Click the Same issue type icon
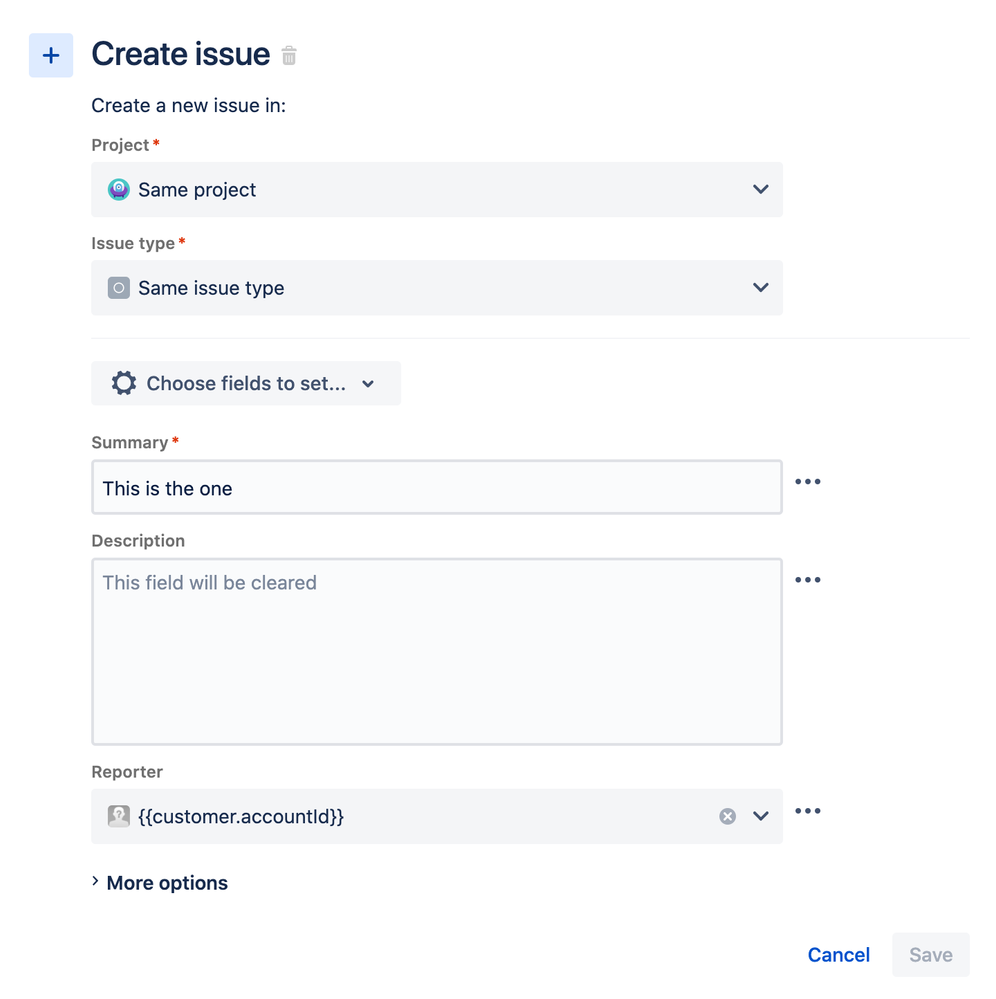This screenshot has height=999, width=996. point(118,287)
